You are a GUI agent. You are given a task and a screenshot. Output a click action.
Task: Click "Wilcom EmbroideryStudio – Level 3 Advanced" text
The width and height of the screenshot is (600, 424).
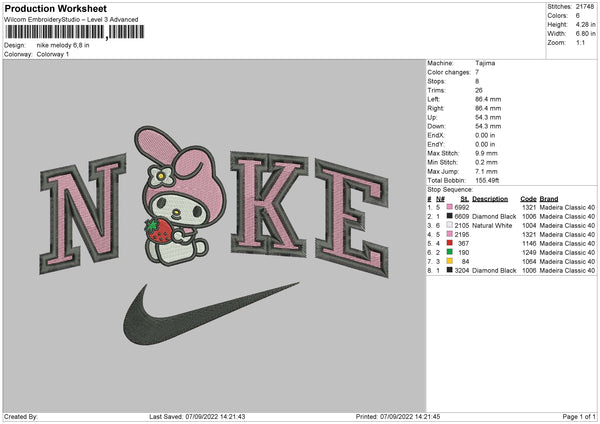tap(71, 20)
